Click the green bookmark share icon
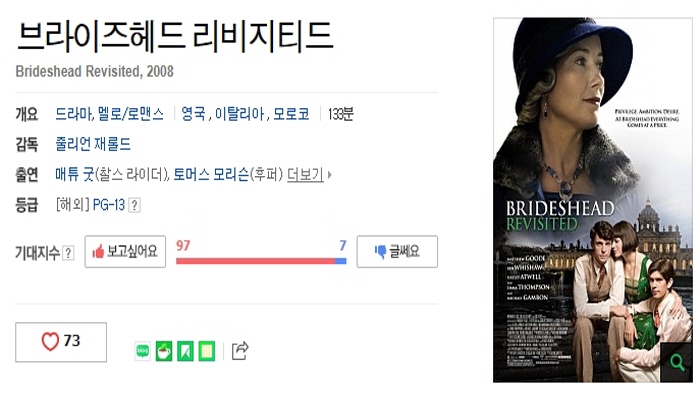Viewport: 700px width, 418px height. click(185, 351)
